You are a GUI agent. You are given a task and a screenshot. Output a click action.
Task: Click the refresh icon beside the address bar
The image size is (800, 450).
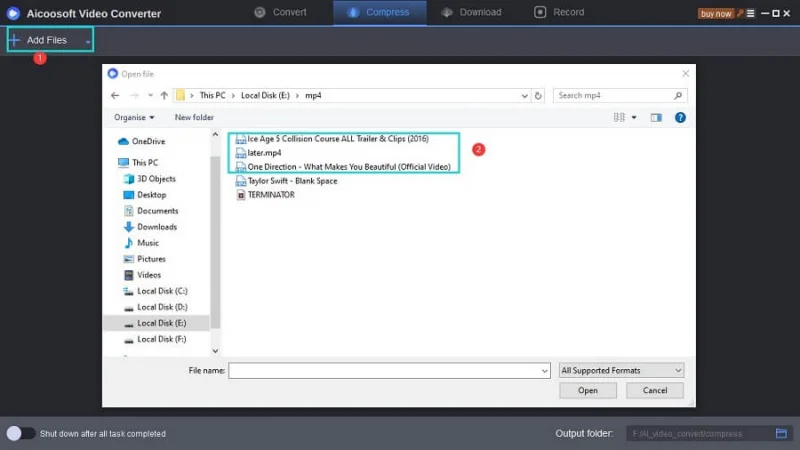coord(539,95)
